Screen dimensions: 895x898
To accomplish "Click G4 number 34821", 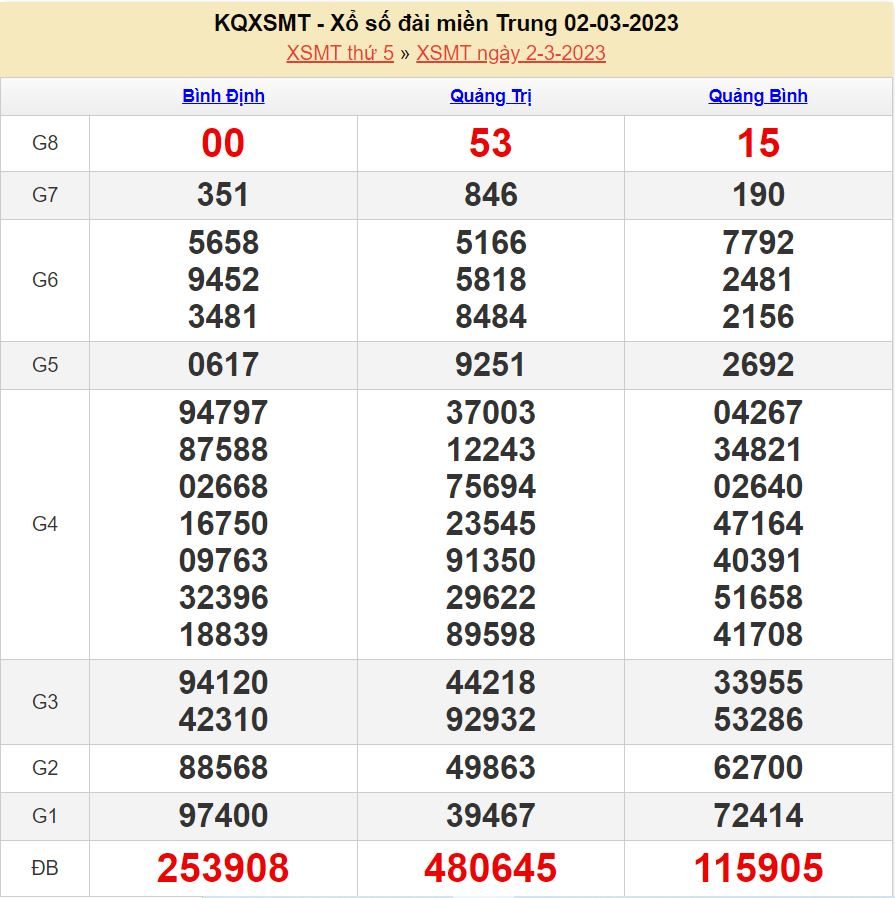I will tap(758, 450).
